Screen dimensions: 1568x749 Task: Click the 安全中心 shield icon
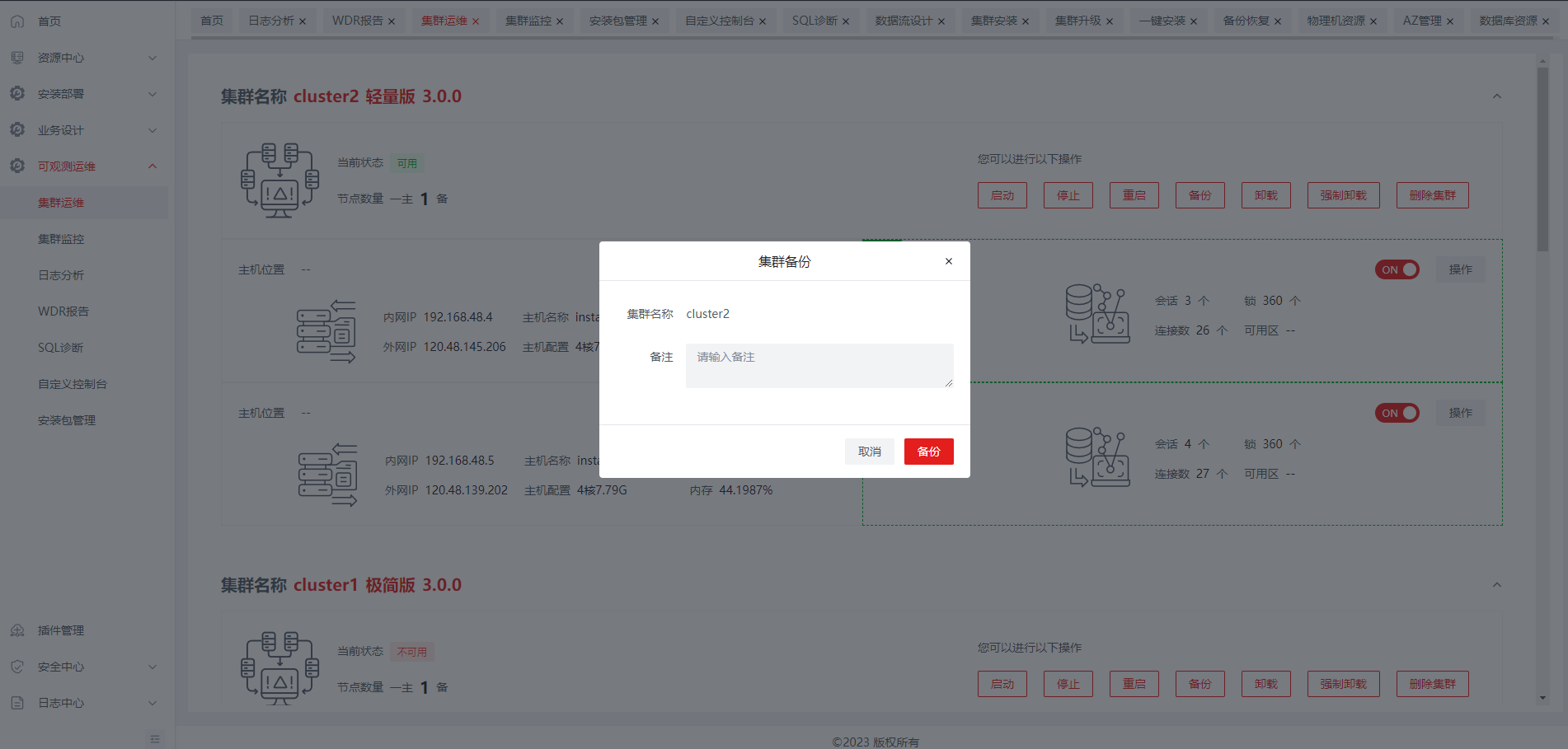pyautogui.click(x=17, y=667)
